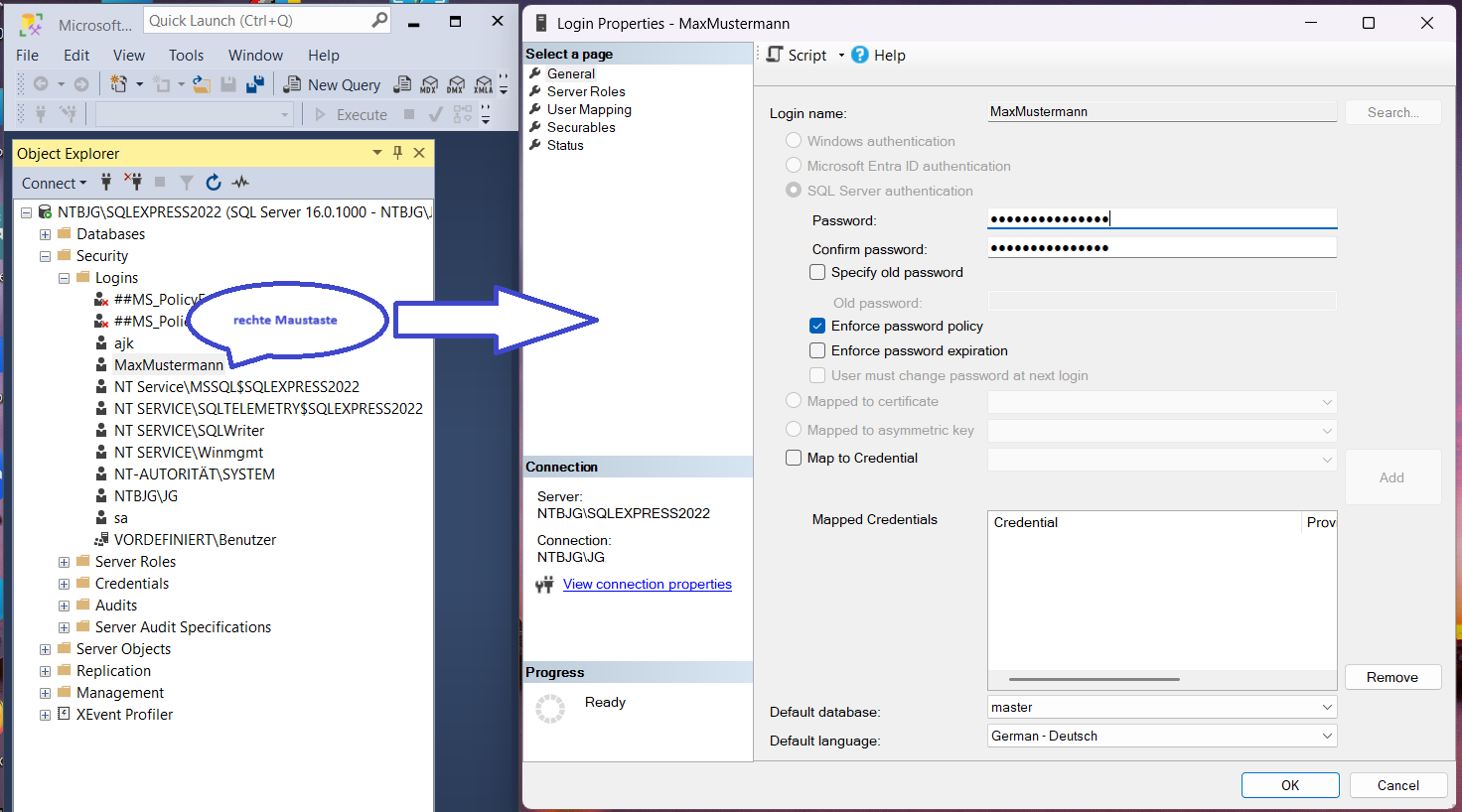Select Microsoft Entra ID authentication radio

pos(794,165)
